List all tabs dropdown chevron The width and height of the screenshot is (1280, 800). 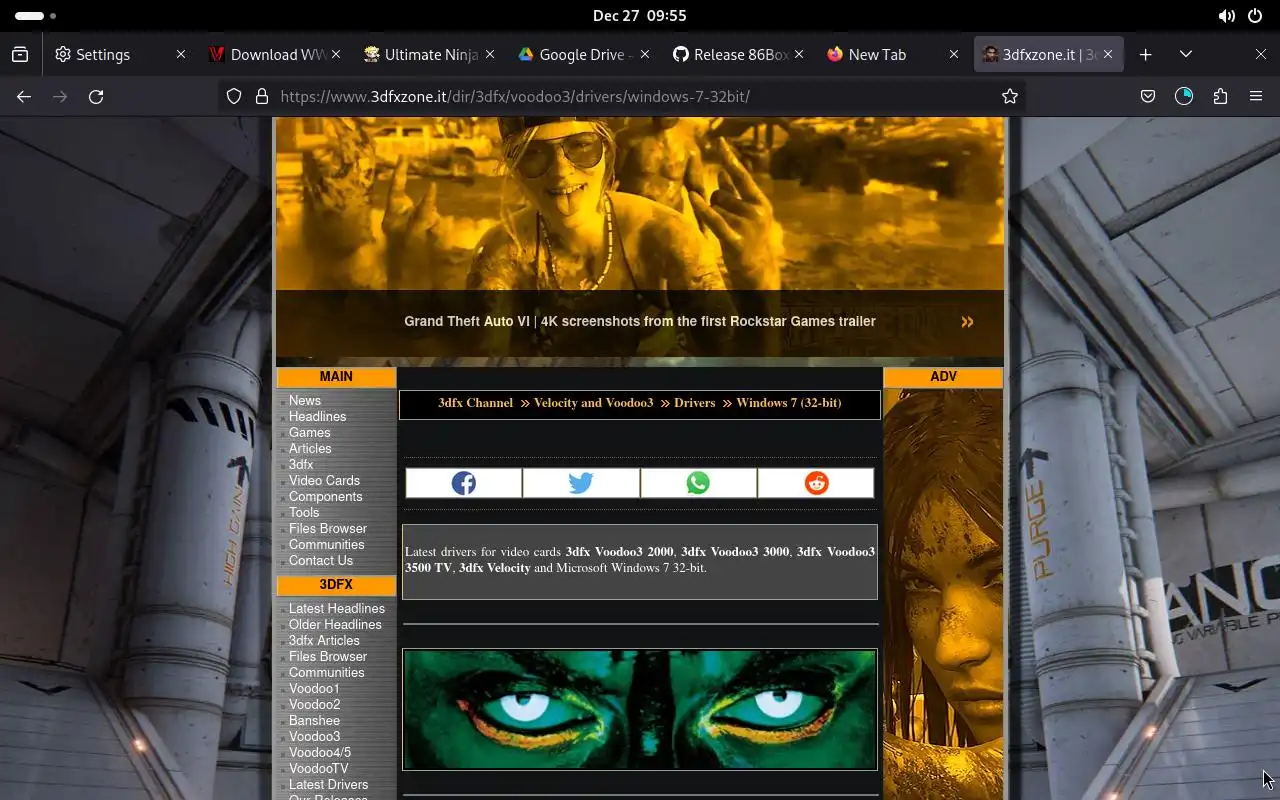click(1186, 55)
